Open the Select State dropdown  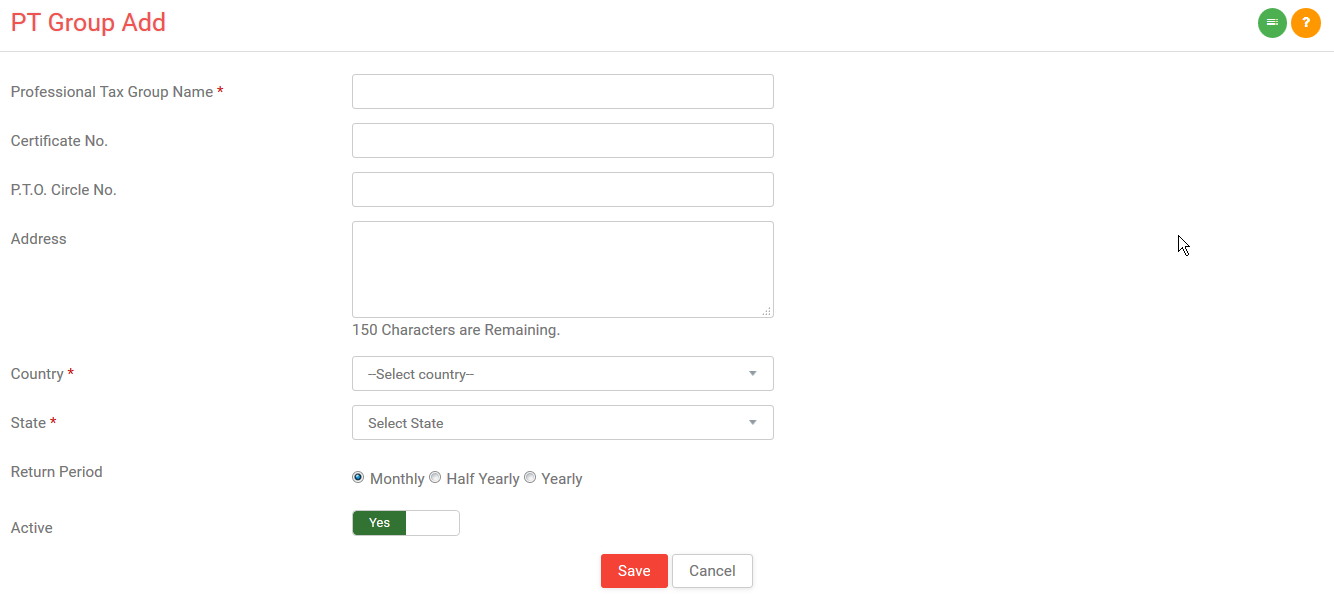pos(563,423)
